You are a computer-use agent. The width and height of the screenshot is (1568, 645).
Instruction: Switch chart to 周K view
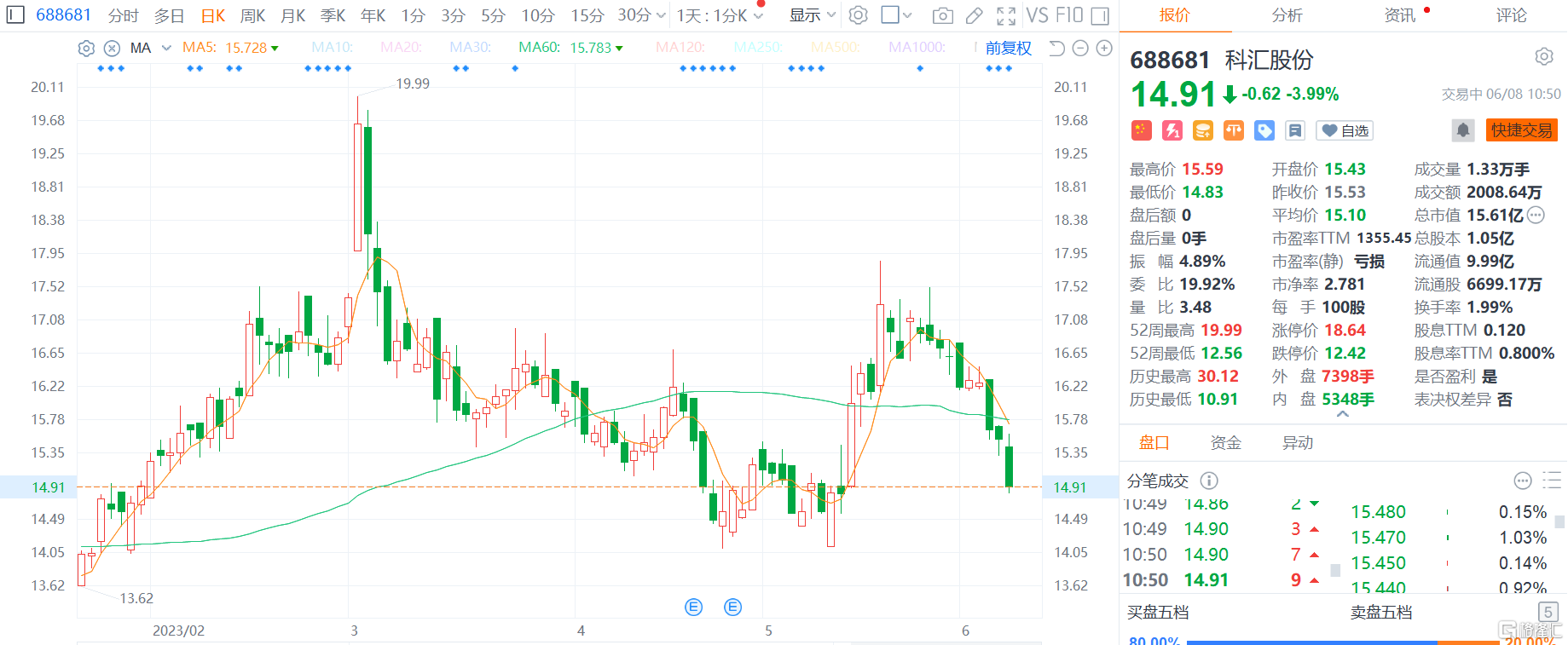coord(252,15)
